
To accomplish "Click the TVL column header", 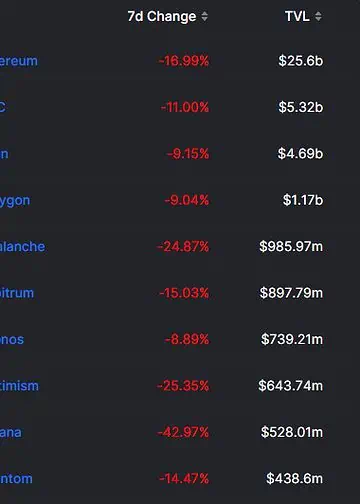I will pos(297,16).
